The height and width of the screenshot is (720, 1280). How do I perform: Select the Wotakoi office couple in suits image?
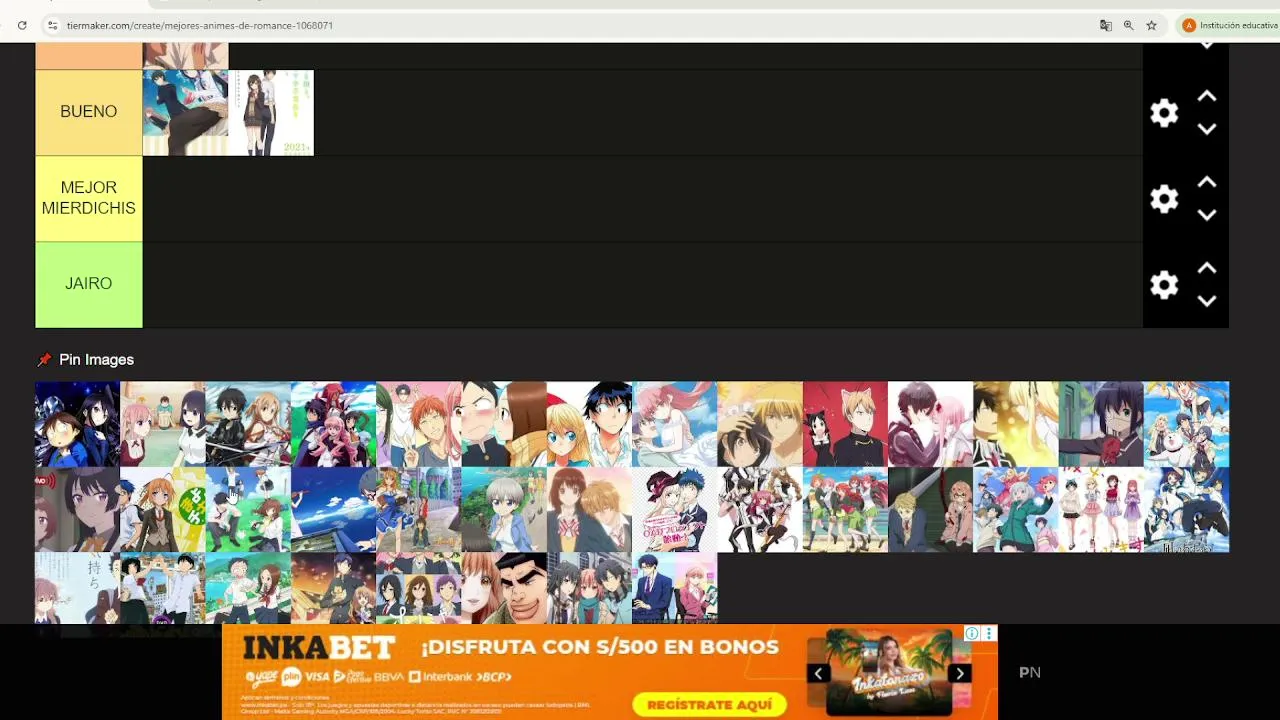(675, 589)
